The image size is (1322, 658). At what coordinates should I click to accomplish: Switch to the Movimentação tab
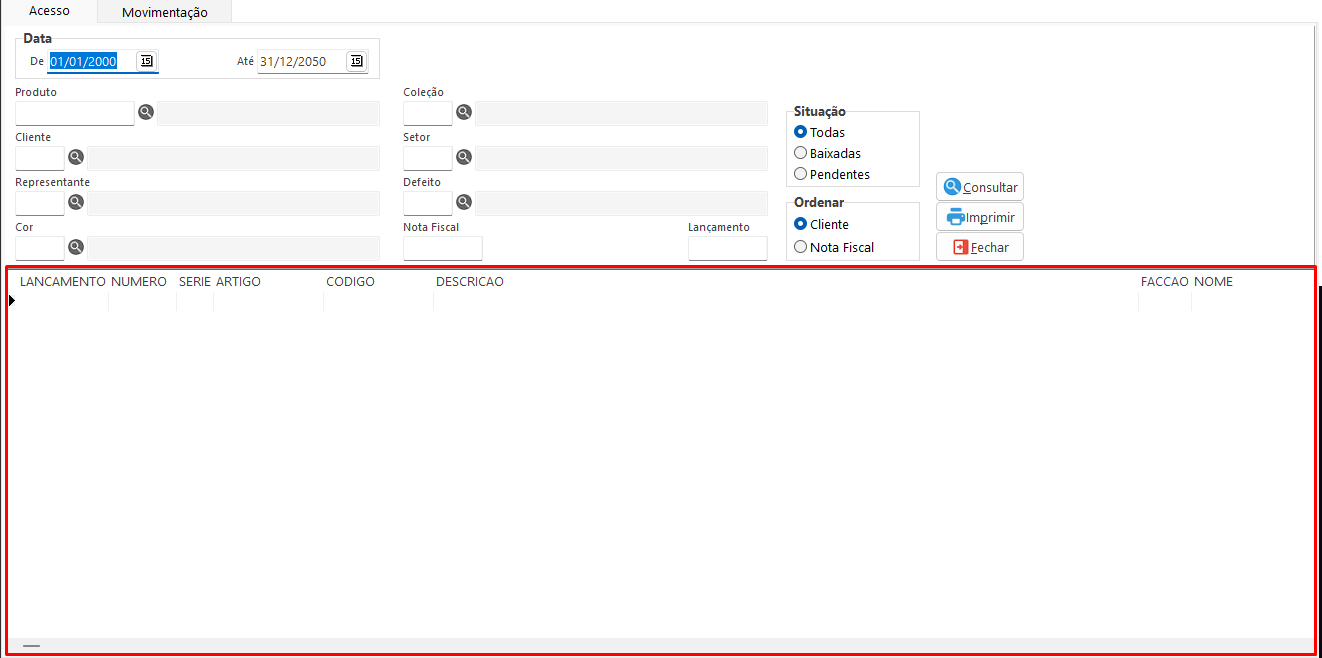click(165, 12)
